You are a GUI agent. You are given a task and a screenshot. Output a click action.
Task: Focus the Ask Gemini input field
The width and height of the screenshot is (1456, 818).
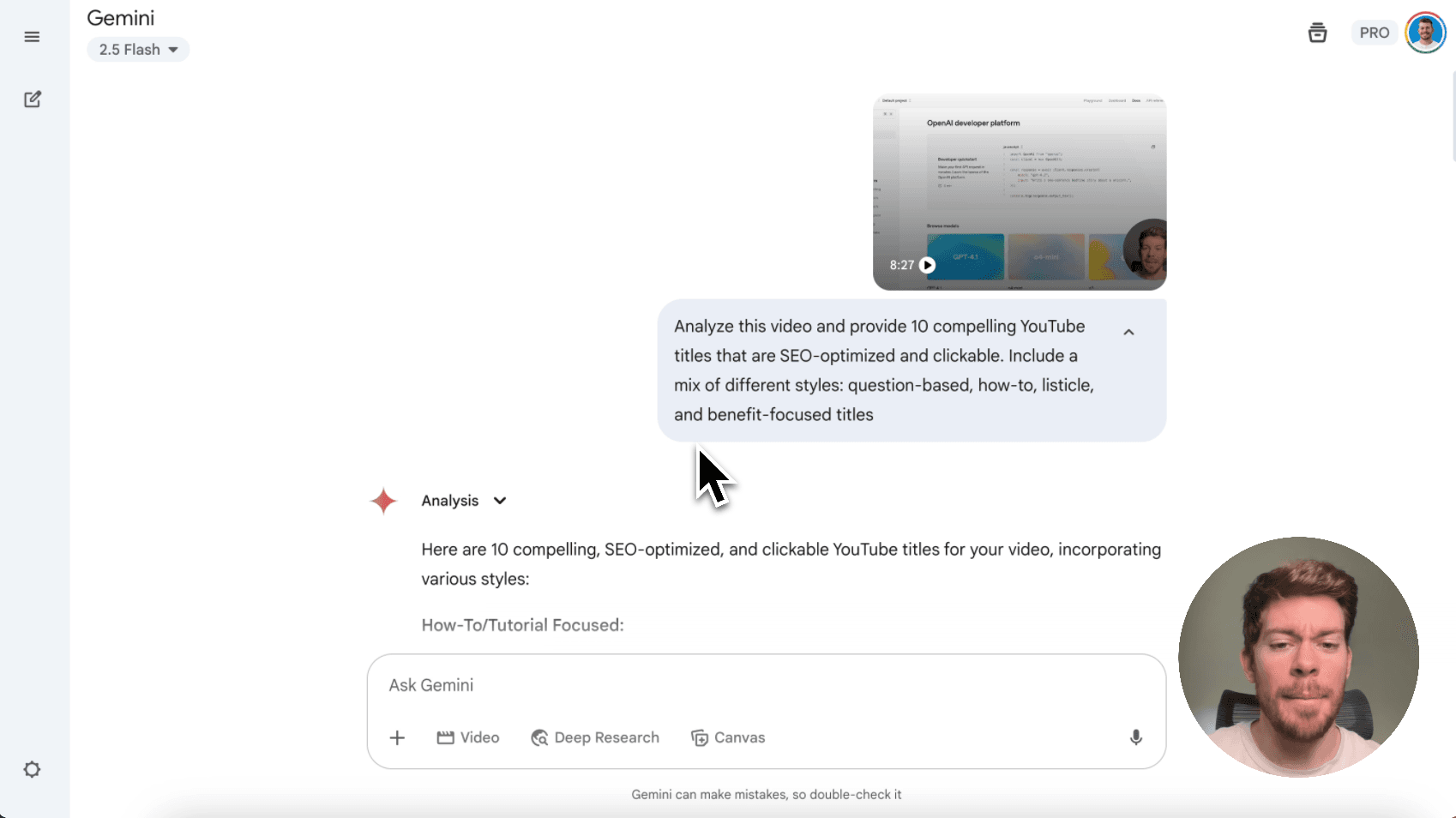[766, 685]
